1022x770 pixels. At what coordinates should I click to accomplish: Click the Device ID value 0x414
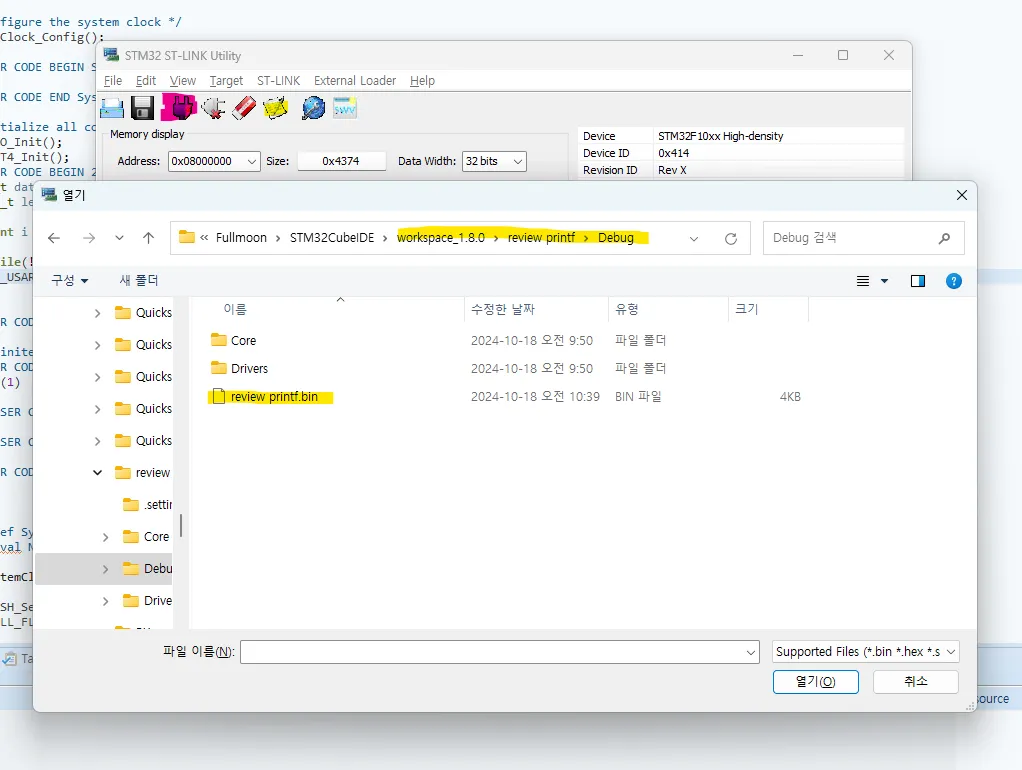pos(673,153)
